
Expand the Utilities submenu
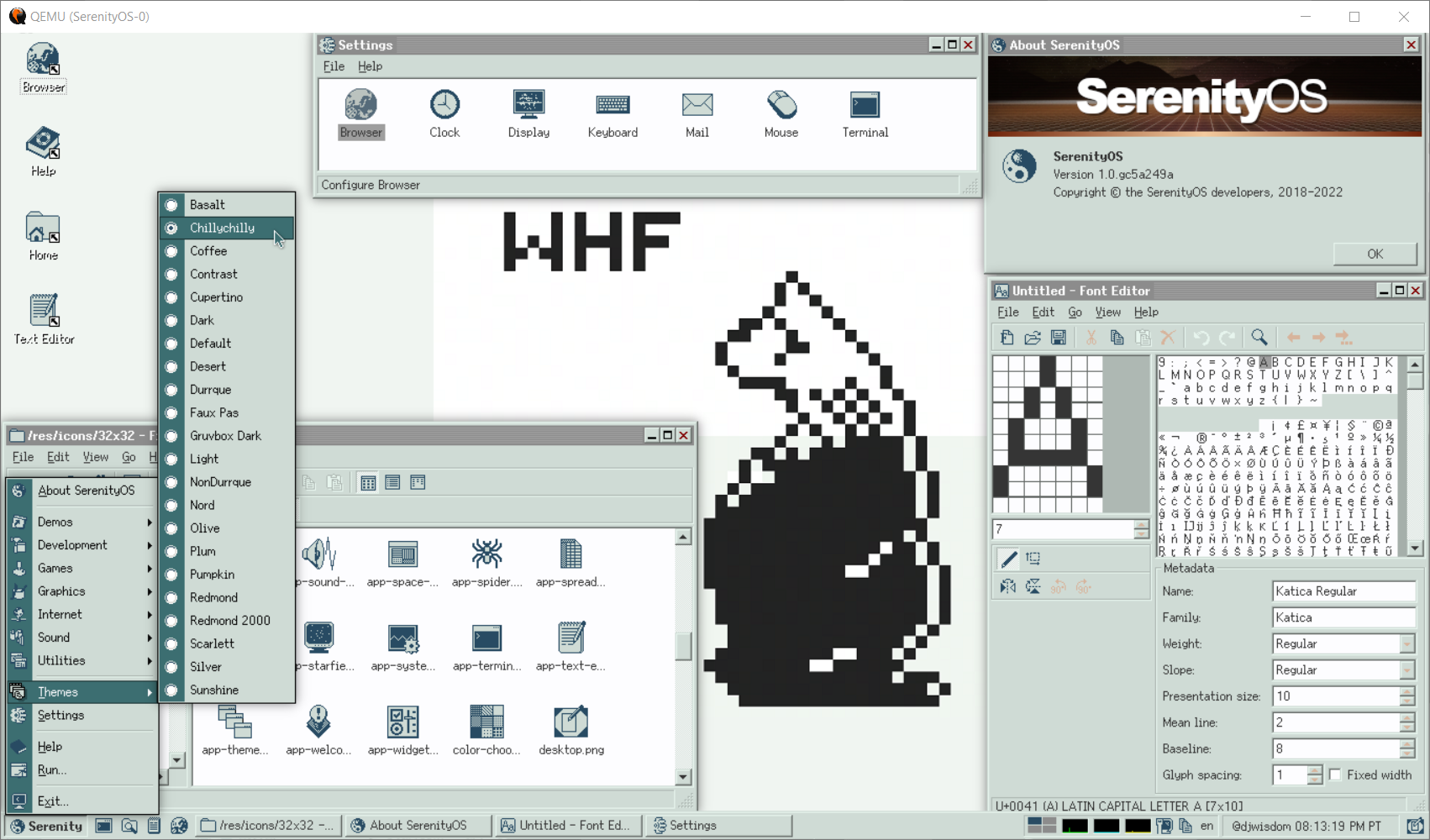[82, 660]
